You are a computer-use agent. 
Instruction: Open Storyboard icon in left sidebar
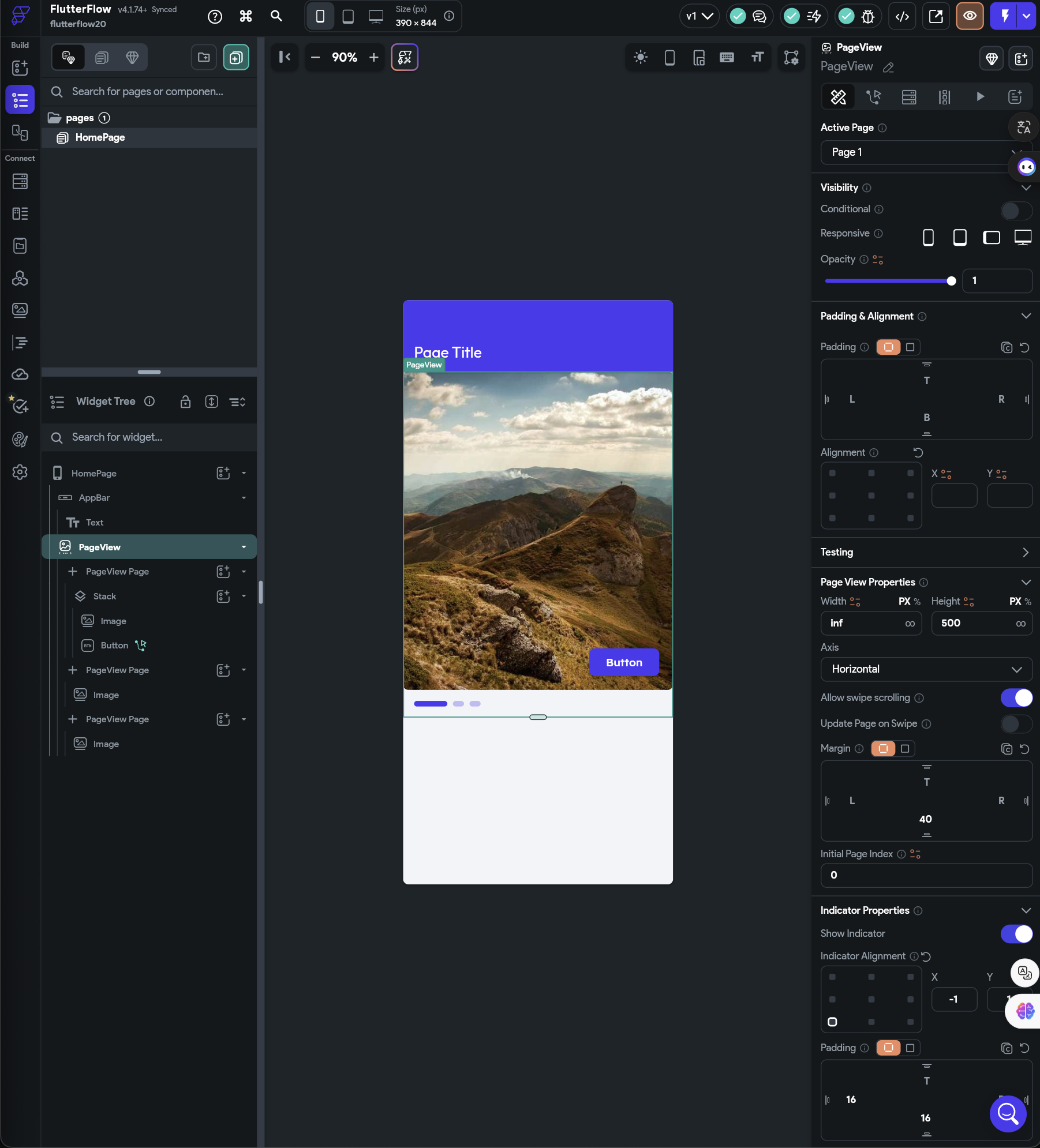pyautogui.click(x=20, y=133)
